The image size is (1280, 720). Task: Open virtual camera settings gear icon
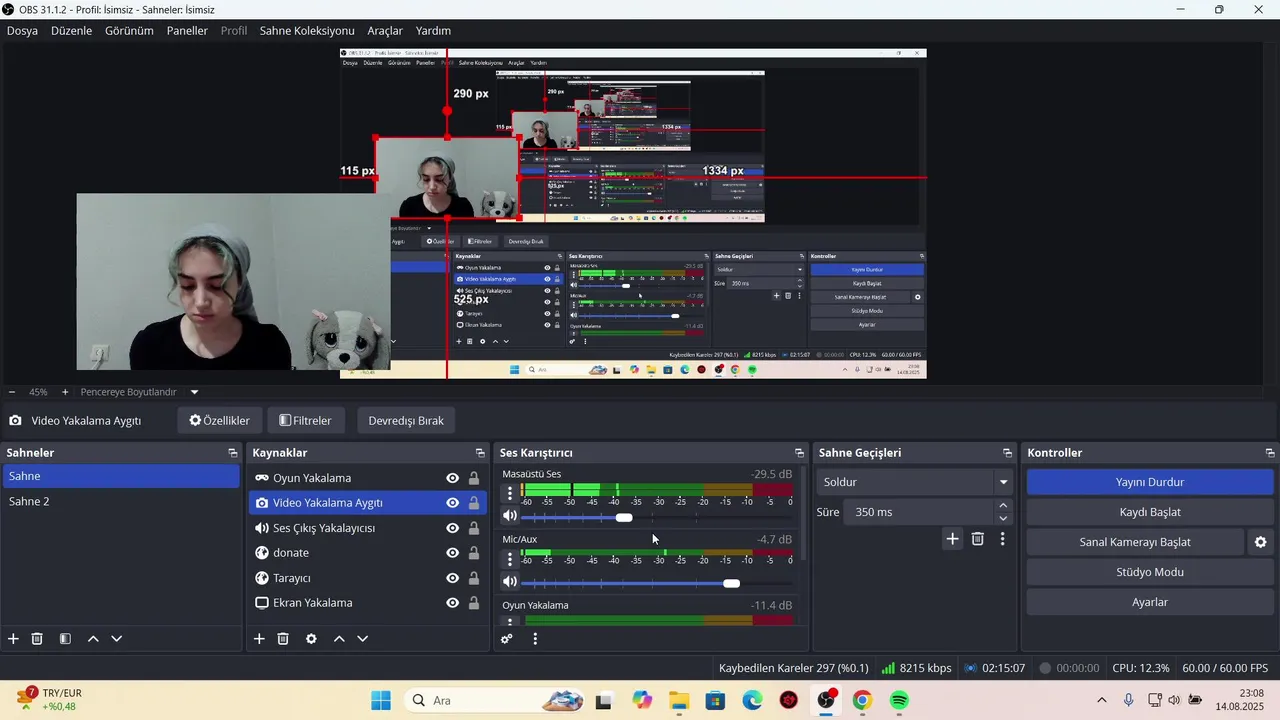pyautogui.click(x=1261, y=542)
